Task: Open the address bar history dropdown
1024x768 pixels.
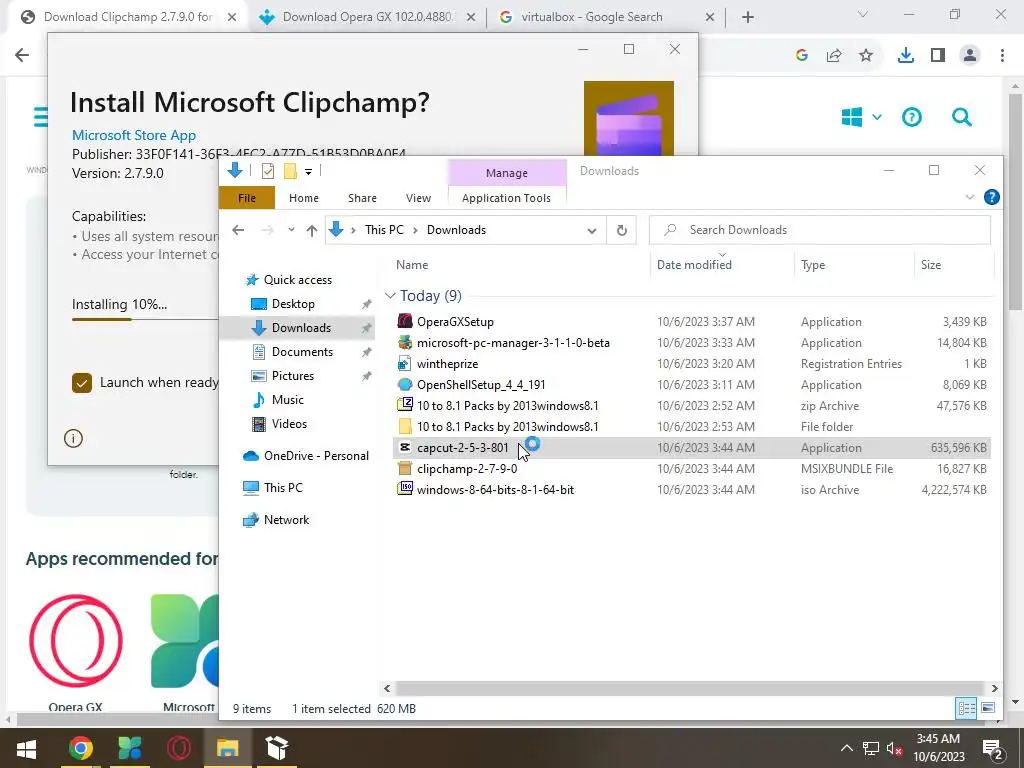Action: pyautogui.click(x=592, y=230)
